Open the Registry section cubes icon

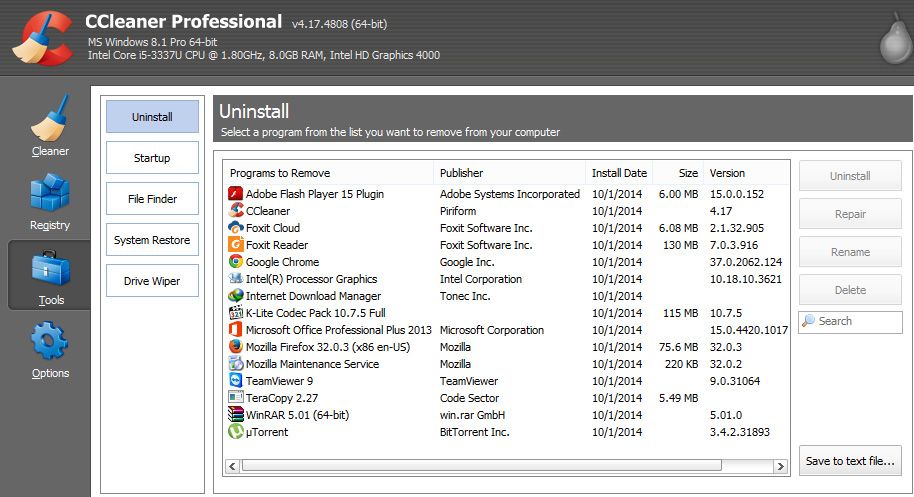point(50,192)
